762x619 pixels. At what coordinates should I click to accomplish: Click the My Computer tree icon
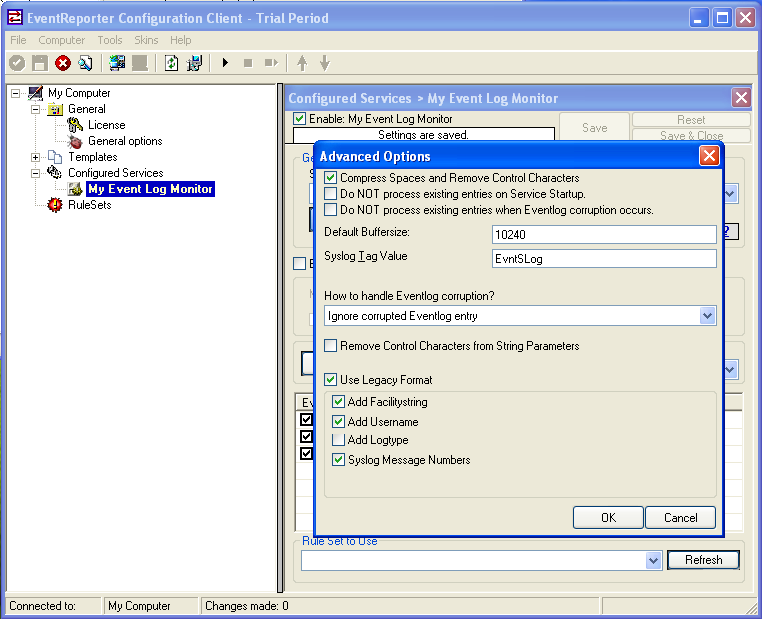[x=36, y=93]
